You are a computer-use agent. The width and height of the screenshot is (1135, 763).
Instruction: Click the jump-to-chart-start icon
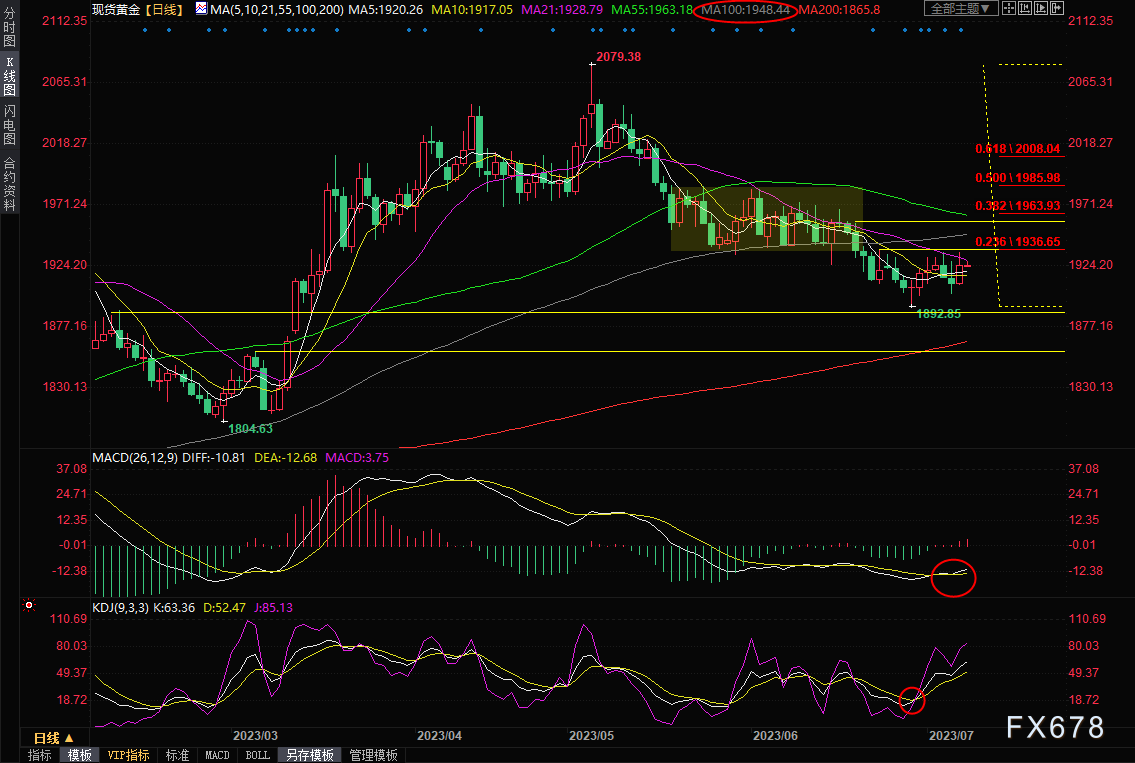click(1025, 9)
